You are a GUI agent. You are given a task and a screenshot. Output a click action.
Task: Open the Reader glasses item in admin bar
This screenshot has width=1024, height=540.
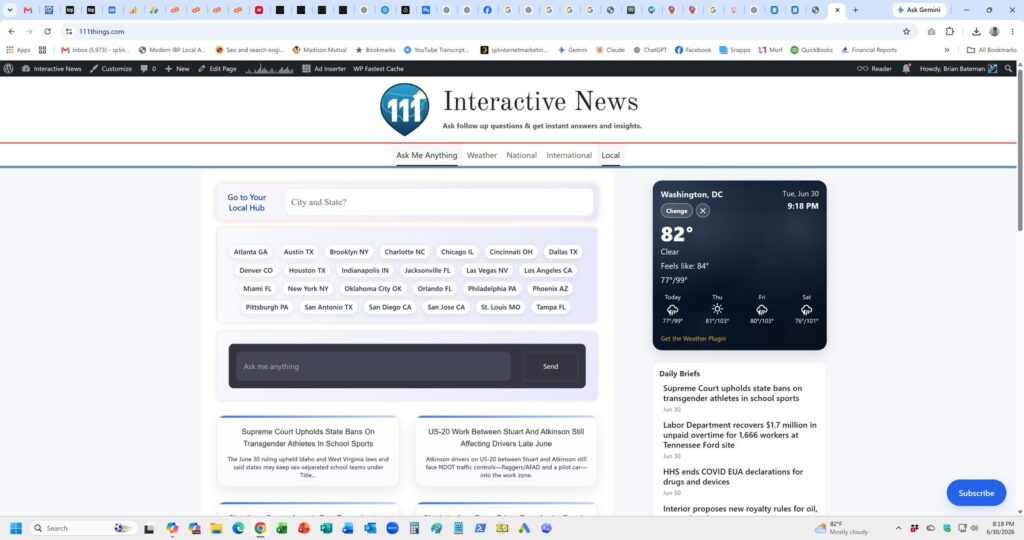click(874, 69)
